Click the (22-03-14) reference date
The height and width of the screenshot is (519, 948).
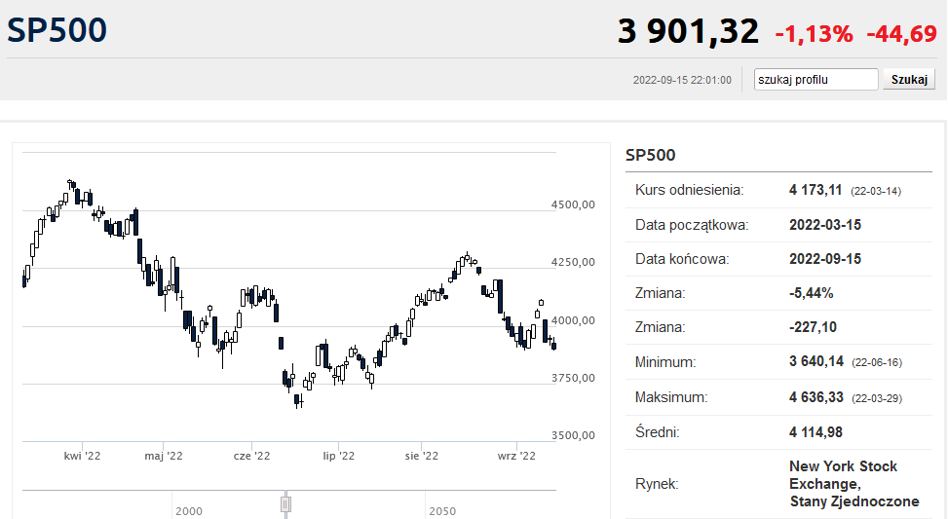coord(876,191)
